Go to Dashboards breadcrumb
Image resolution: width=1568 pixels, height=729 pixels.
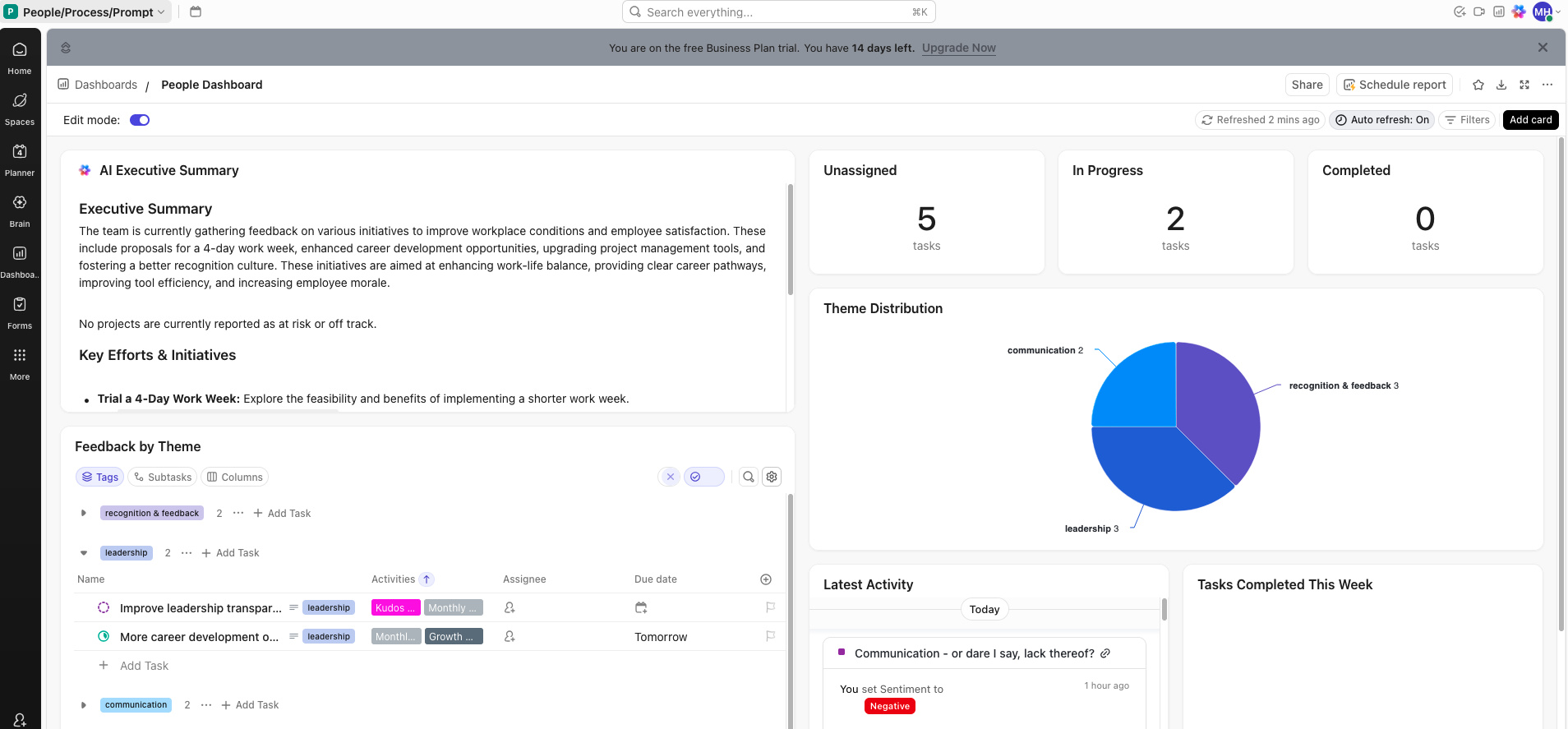[x=105, y=85]
